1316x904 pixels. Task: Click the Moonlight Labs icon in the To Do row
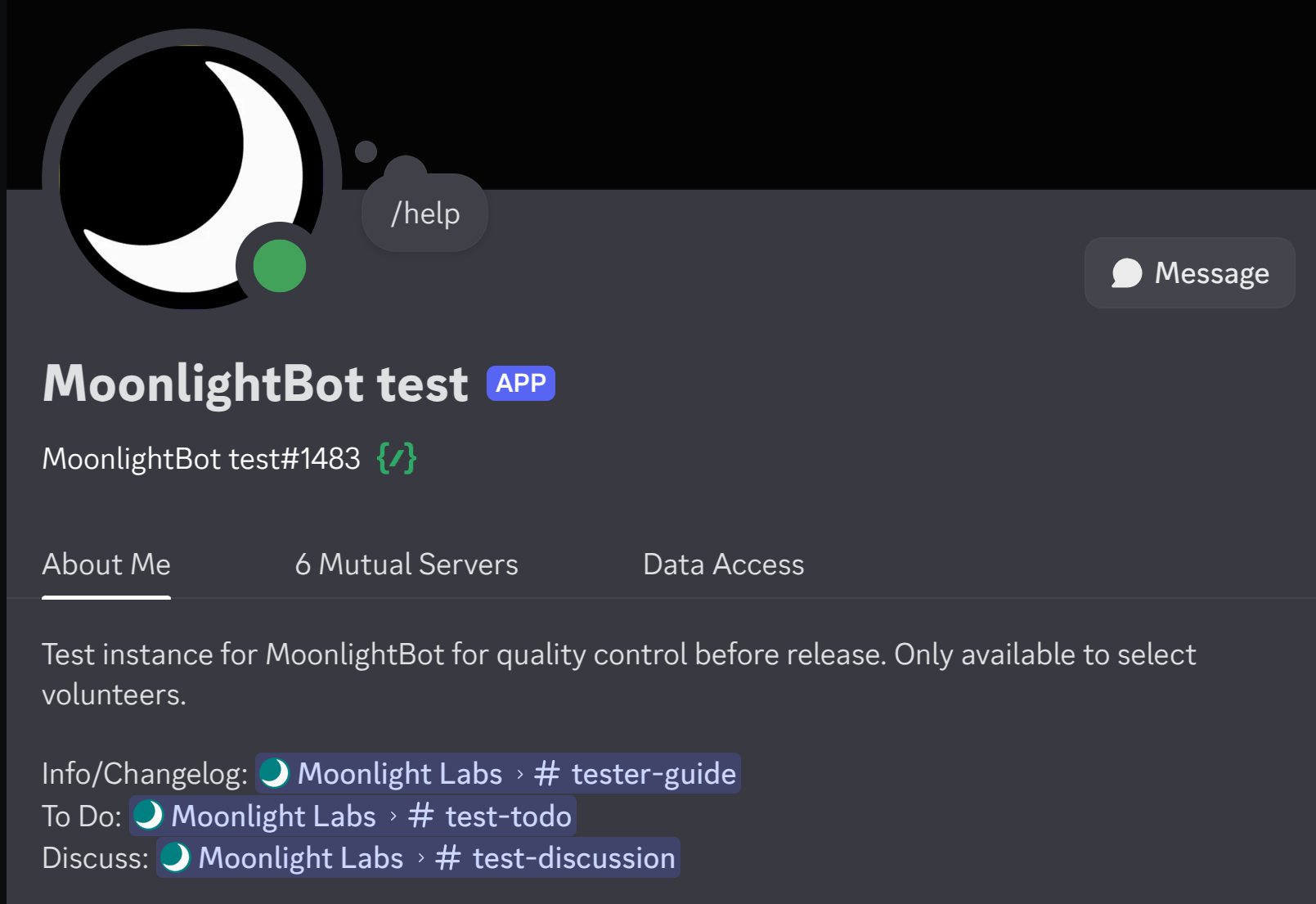150,816
